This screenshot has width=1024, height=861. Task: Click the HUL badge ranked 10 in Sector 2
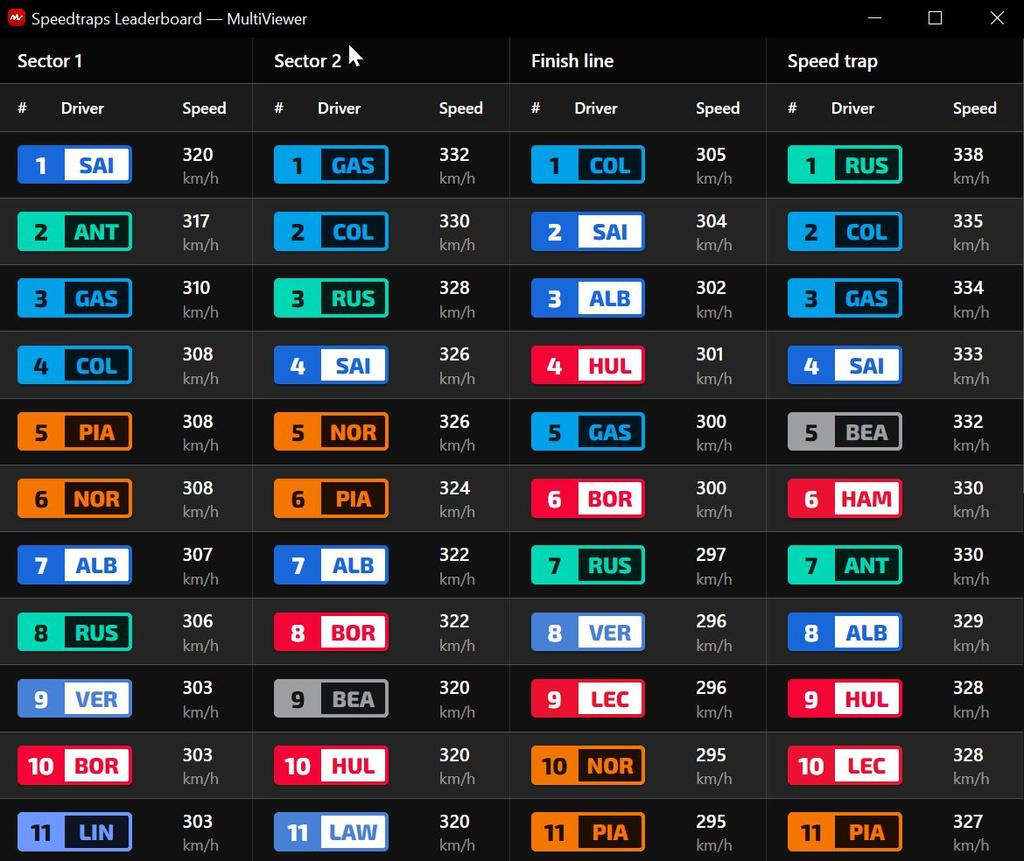tap(331, 765)
